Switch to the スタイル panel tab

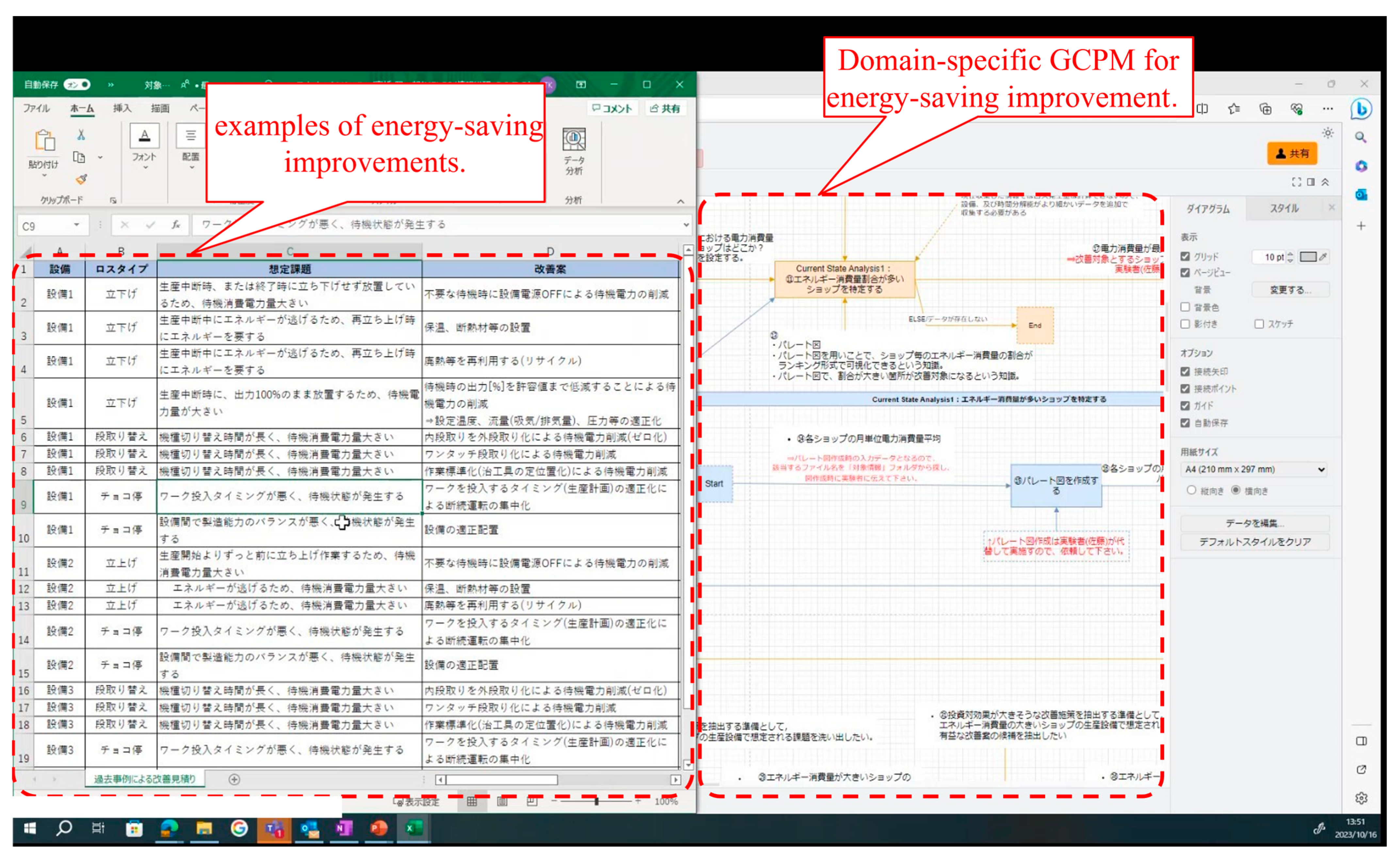point(1285,208)
